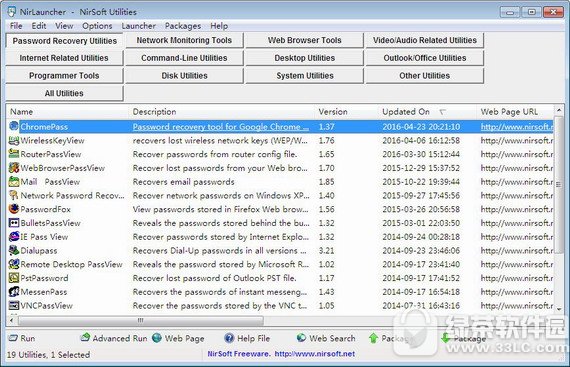The height and width of the screenshot is (367, 570).
Task: Select the WirelessKeyView name
Action: 52,141
